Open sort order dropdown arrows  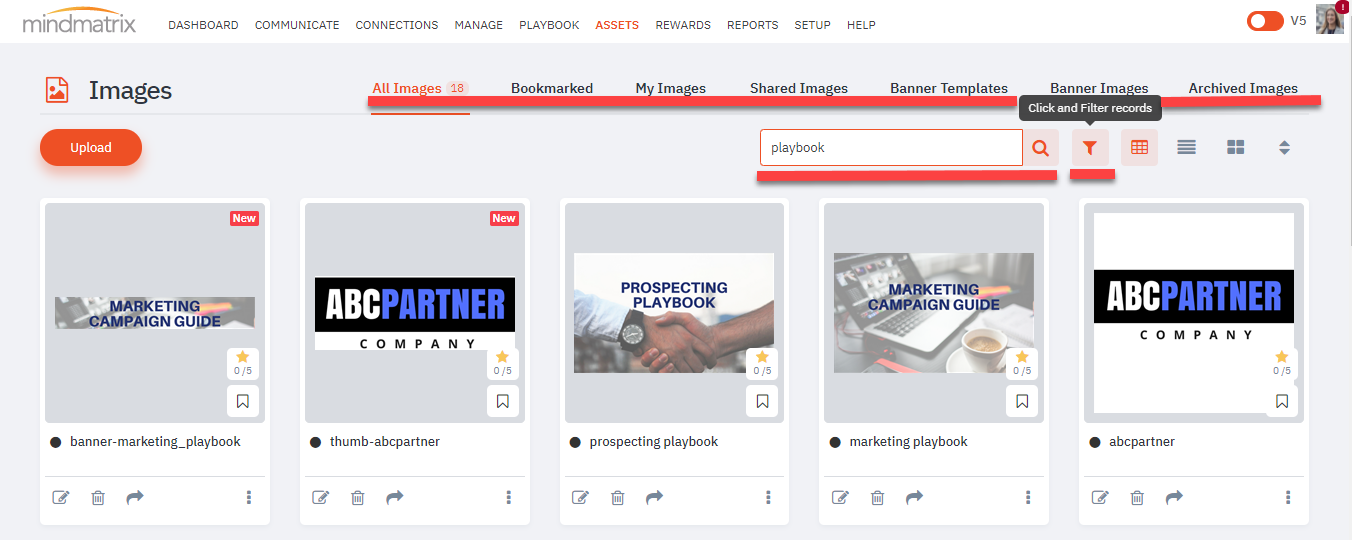[1285, 148]
